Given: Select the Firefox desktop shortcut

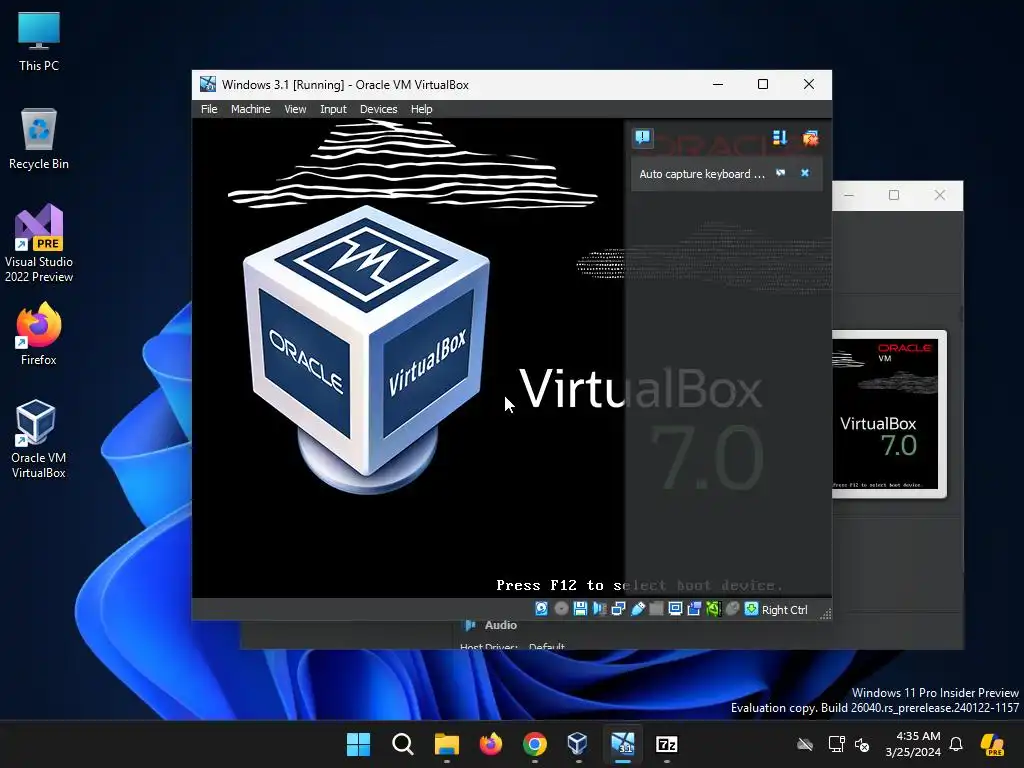Looking at the screenshot, I should point(39,334).
